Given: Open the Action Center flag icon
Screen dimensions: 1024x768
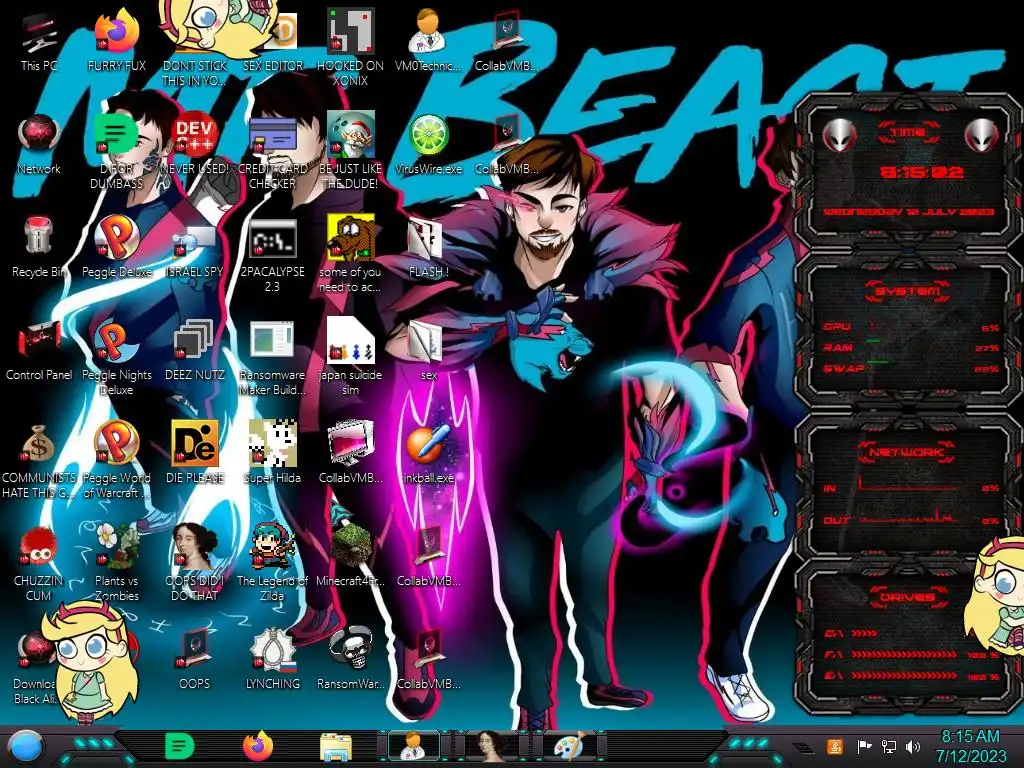Looking at the screenshot, I should 865,746.
